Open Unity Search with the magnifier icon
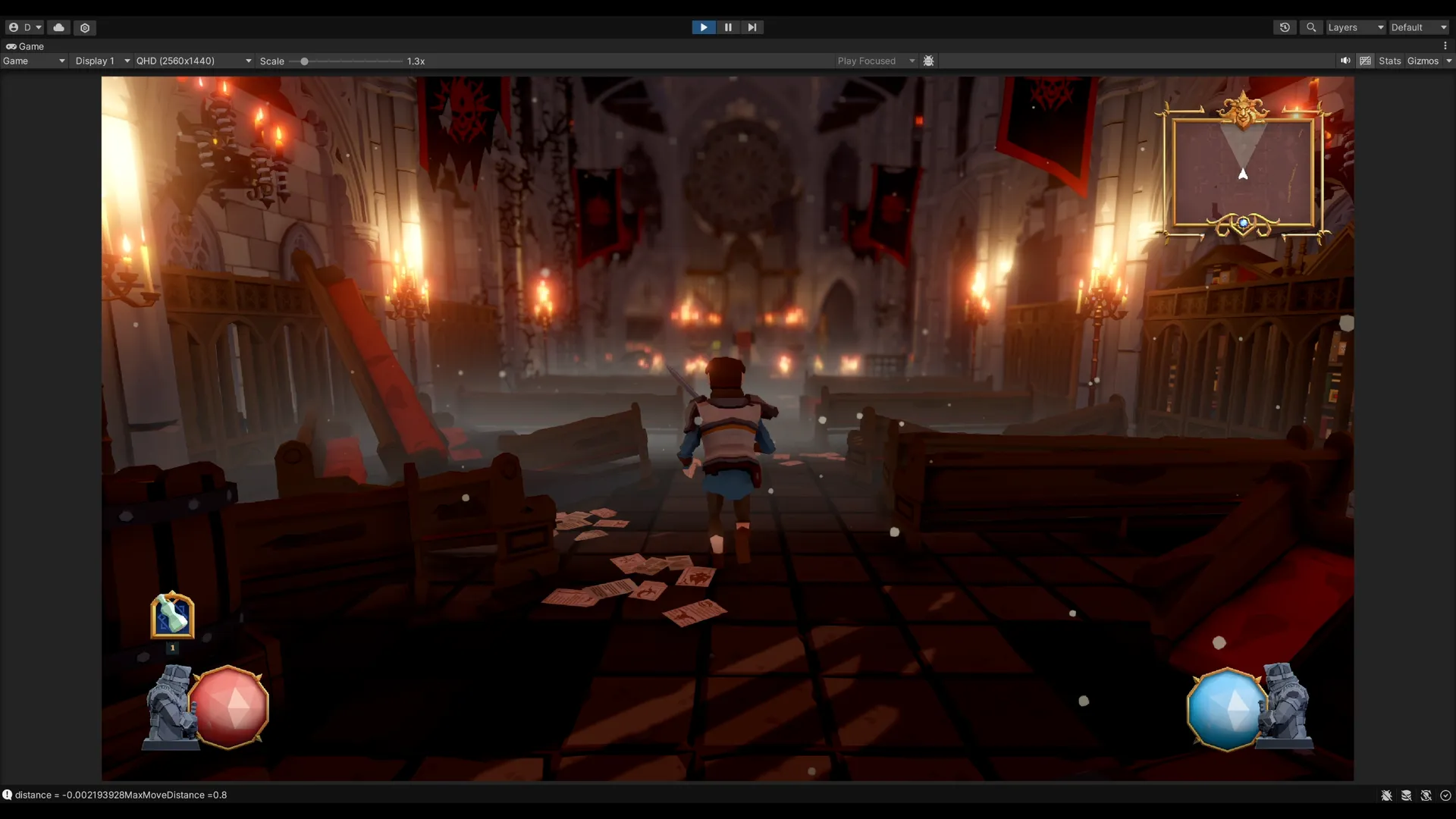The image size is (1456, 819). 1311,27
